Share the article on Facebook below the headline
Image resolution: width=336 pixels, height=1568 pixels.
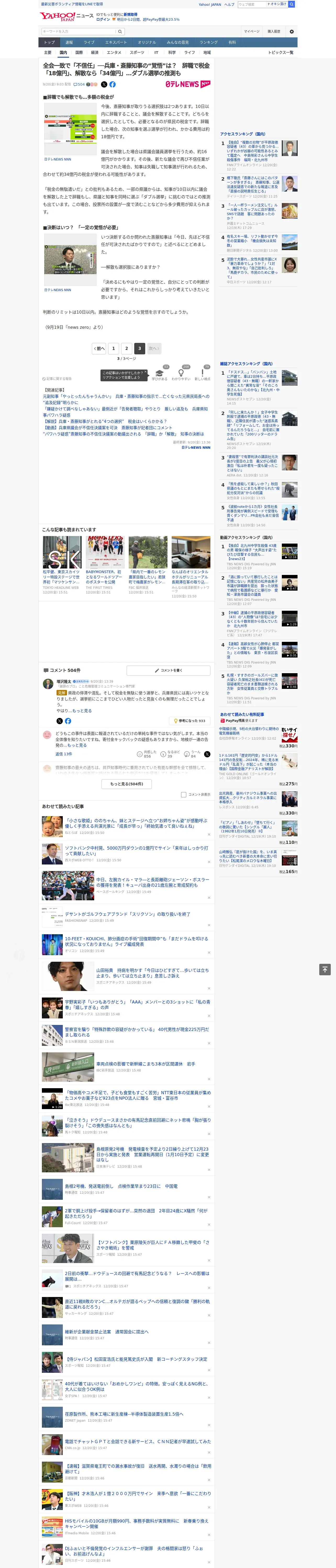(x=112, y=85)
